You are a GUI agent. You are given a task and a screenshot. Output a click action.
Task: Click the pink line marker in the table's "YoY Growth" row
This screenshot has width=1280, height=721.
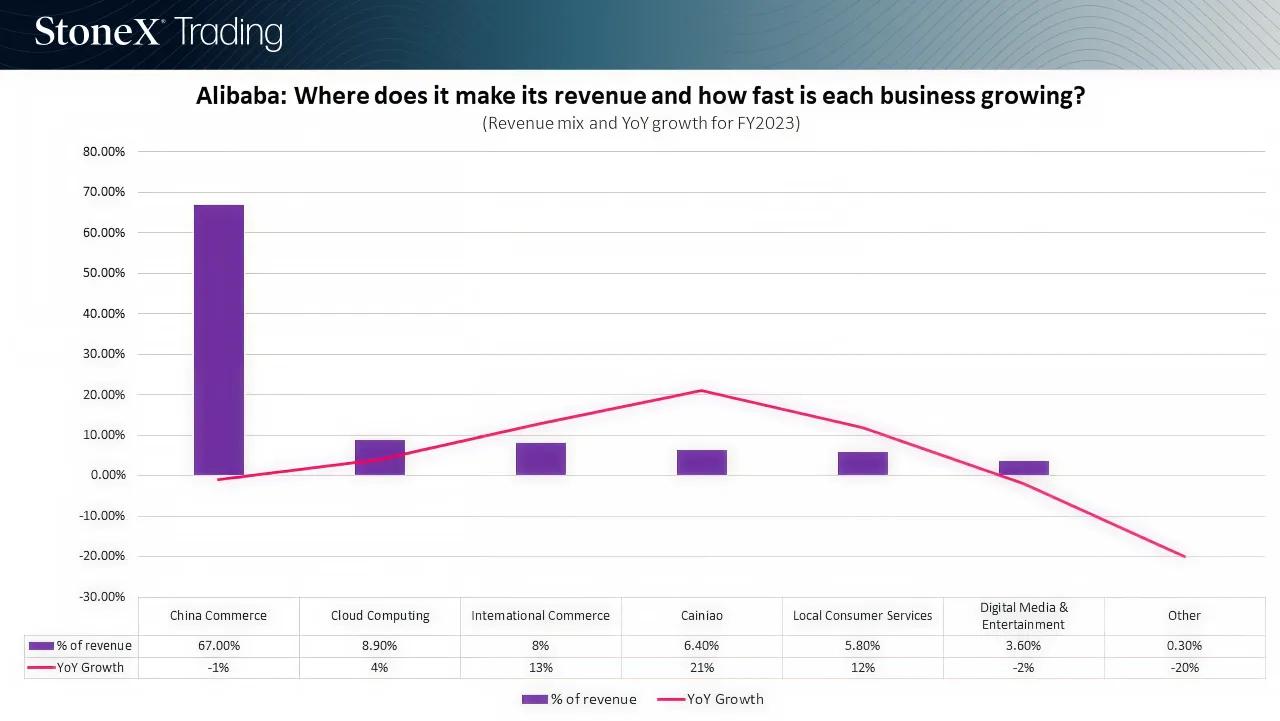coord(41,668)
